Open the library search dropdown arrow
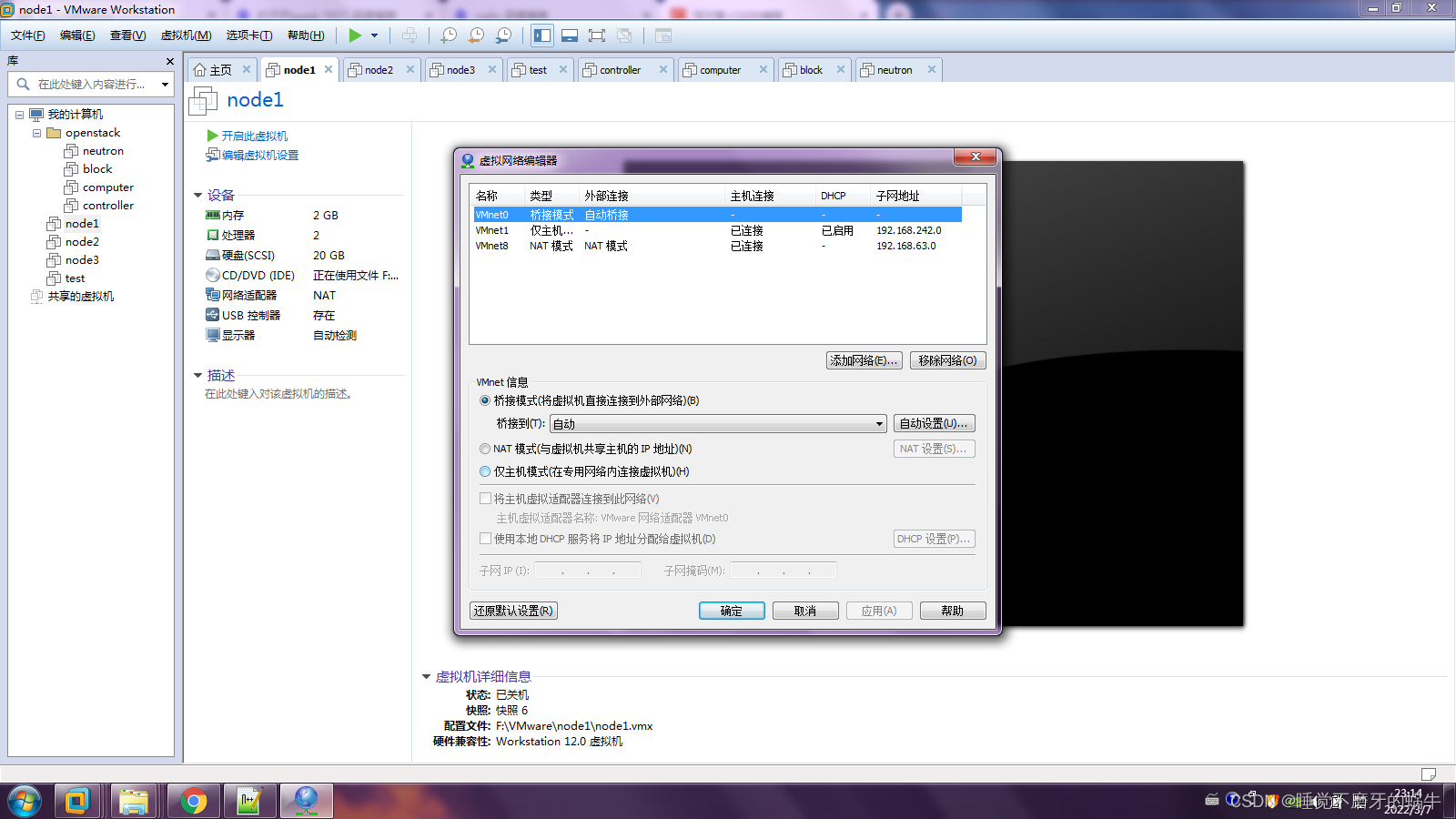The image size is (1456, 819). click(x=165, y=84)
